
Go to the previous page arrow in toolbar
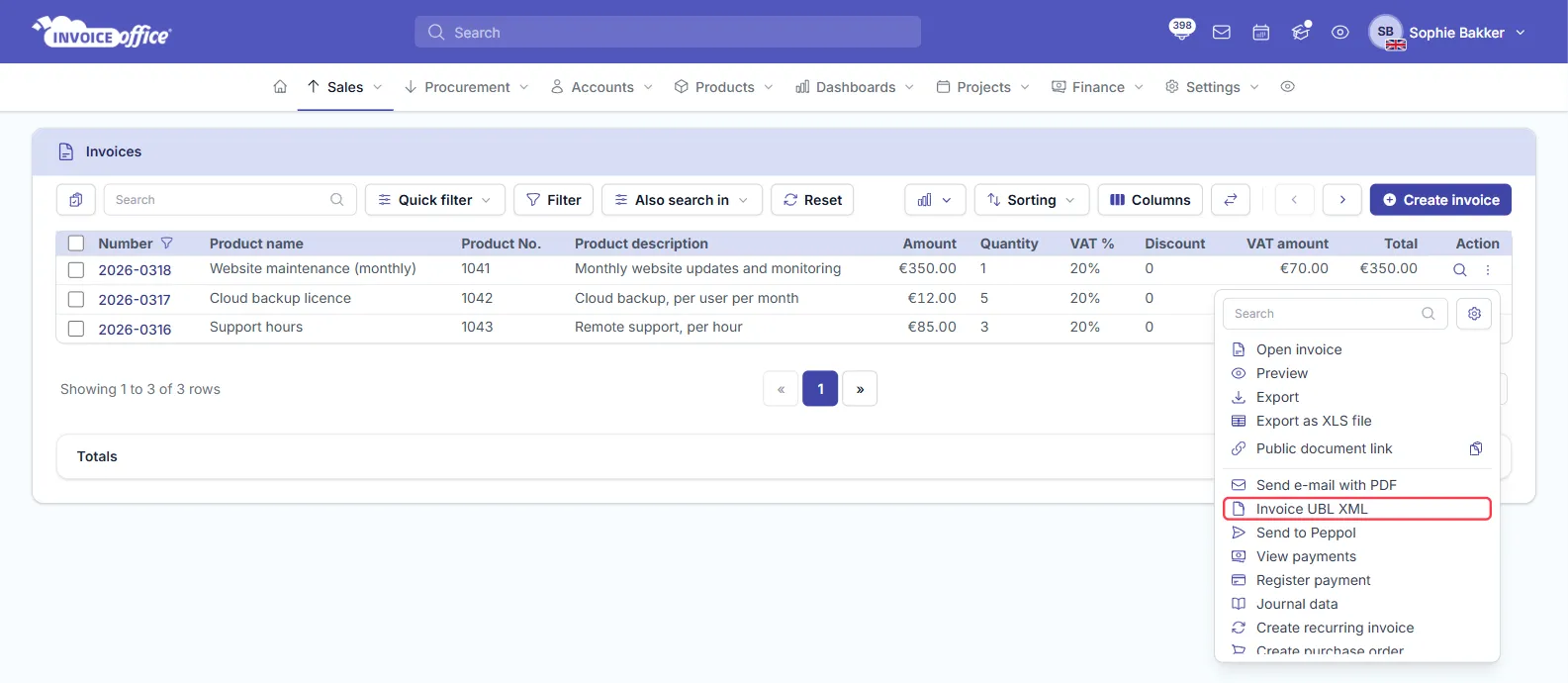(1294, 200)
